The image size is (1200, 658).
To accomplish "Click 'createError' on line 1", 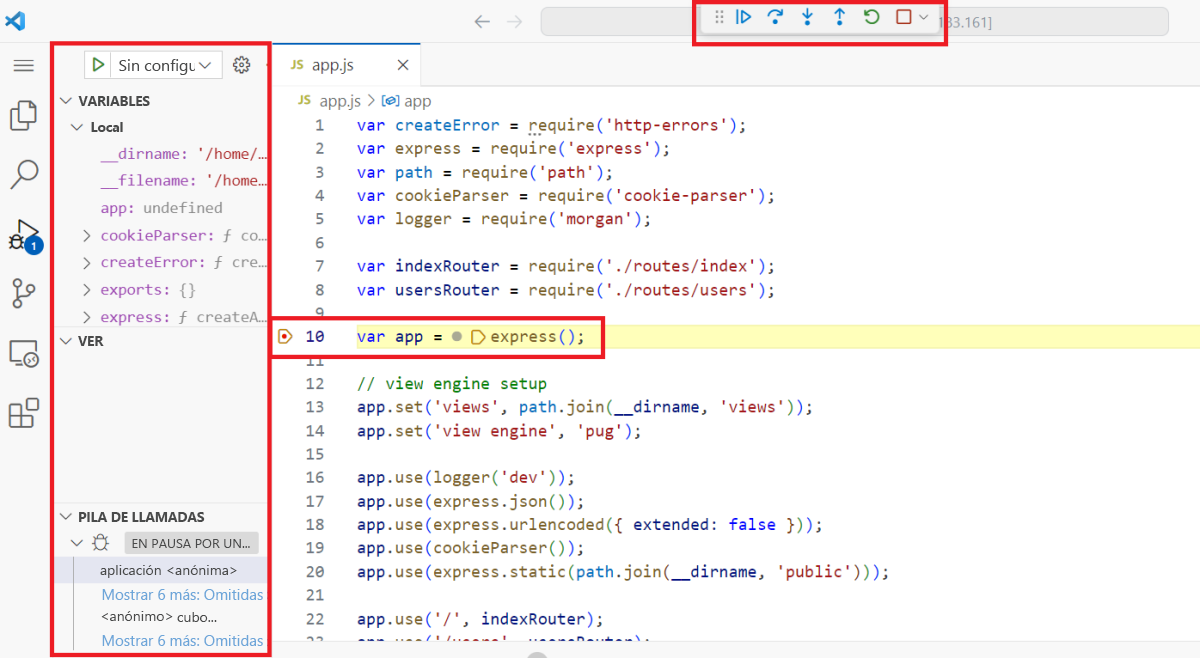I will tap(448, 125).
